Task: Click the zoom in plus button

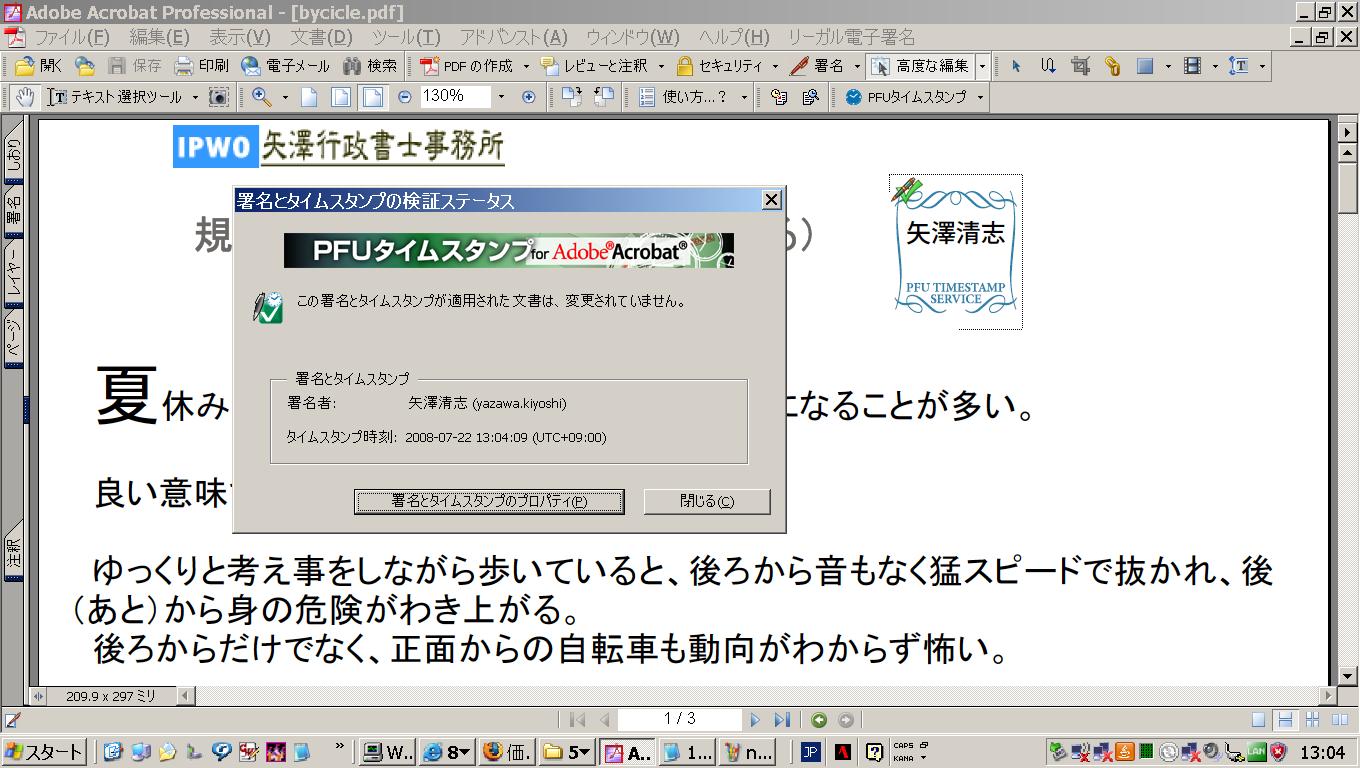Action: tap(529, 97)
